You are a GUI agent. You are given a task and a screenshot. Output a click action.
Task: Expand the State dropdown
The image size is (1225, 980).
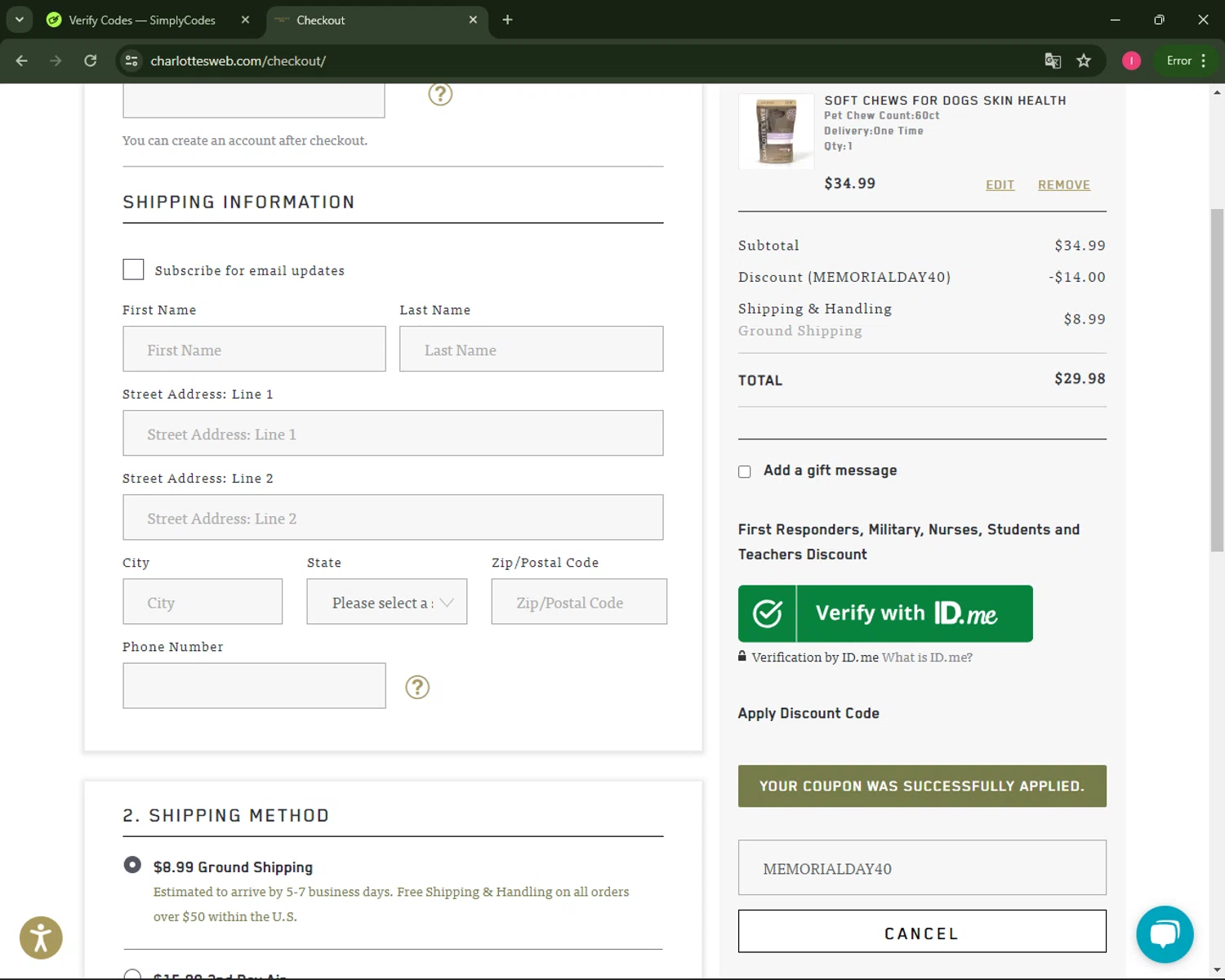(386, 602)
